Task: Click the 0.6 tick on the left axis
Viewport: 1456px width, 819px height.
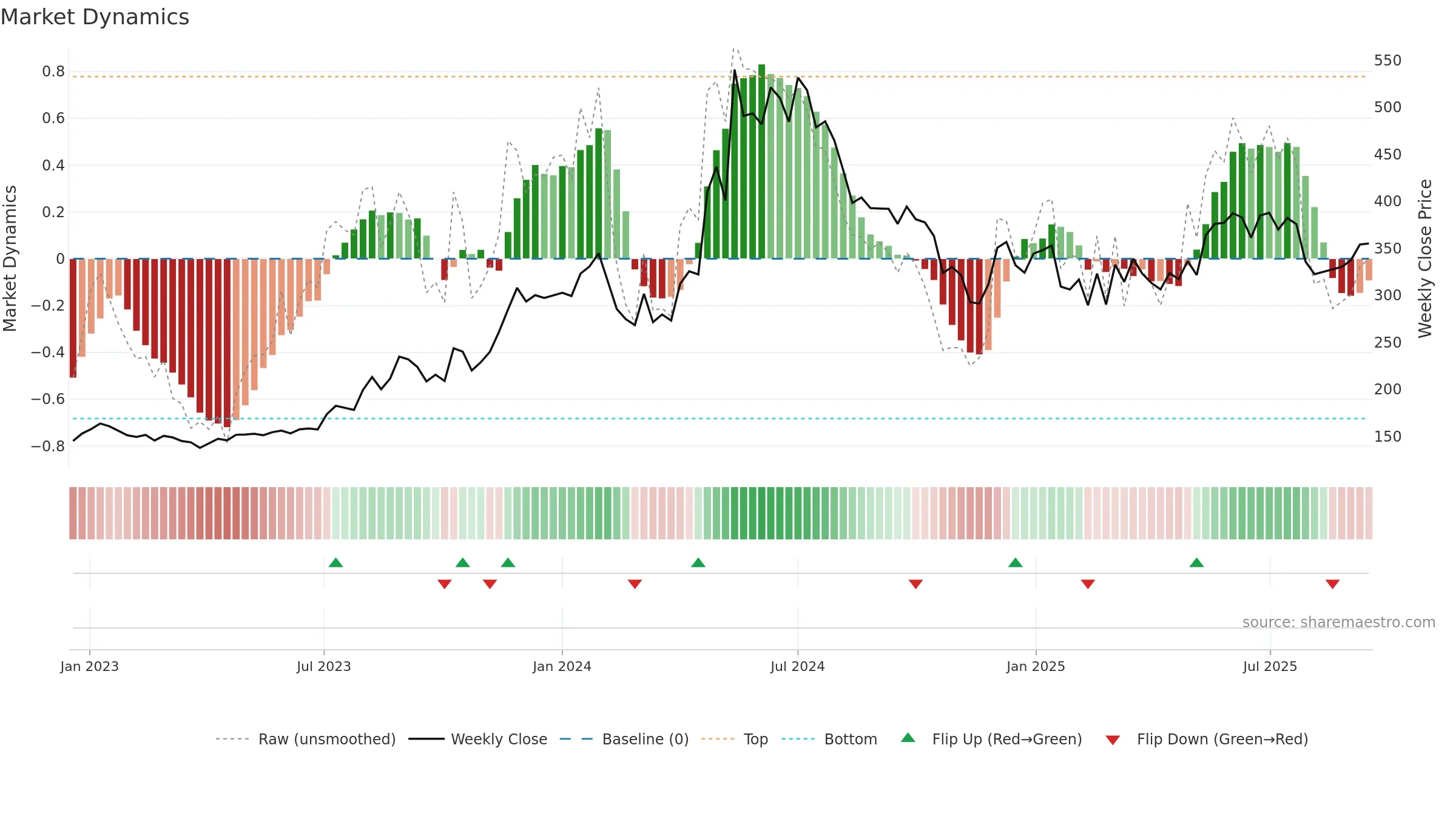Action: click(x=53, y=118)
